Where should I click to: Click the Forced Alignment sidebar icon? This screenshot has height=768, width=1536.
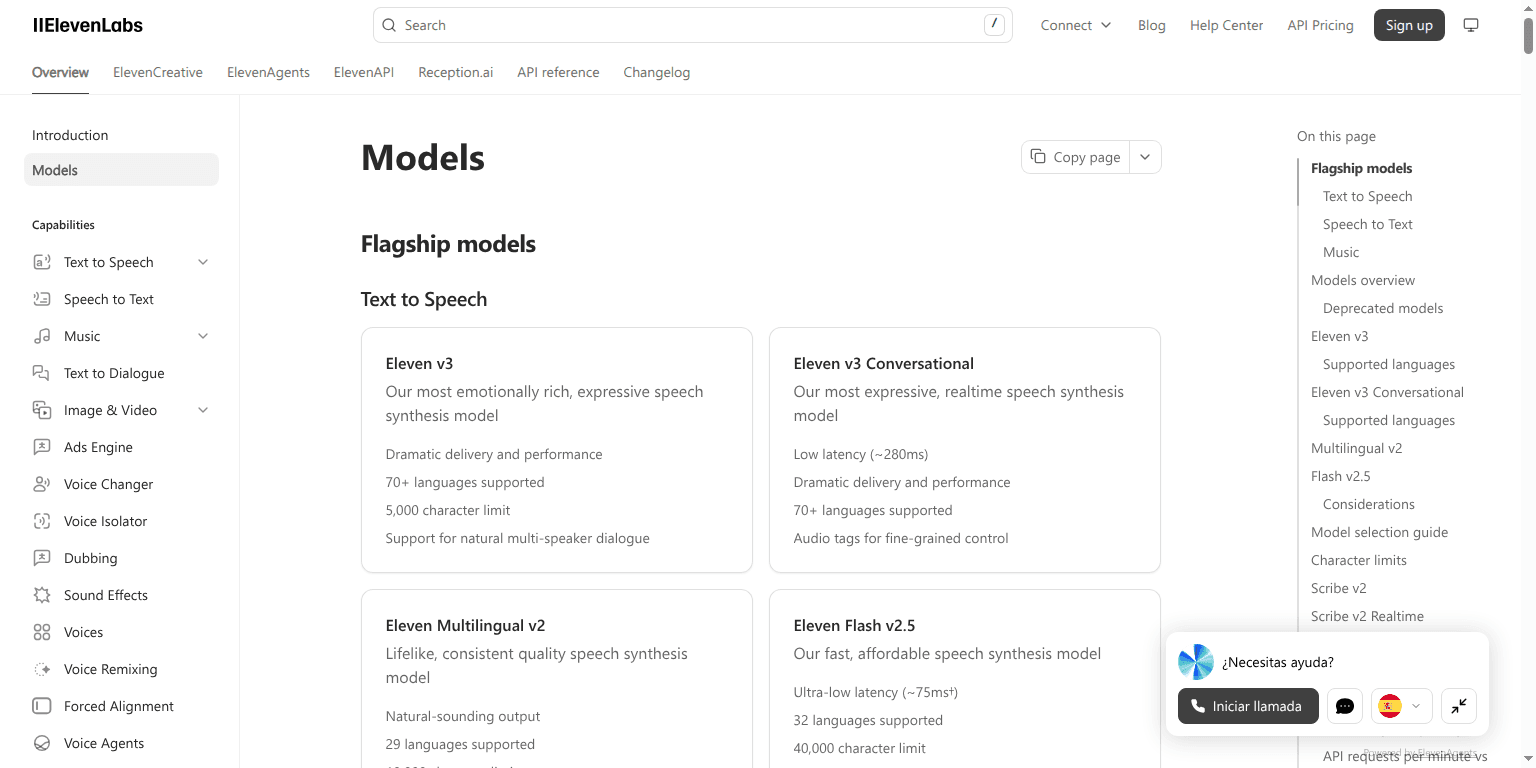pos(42,706)
